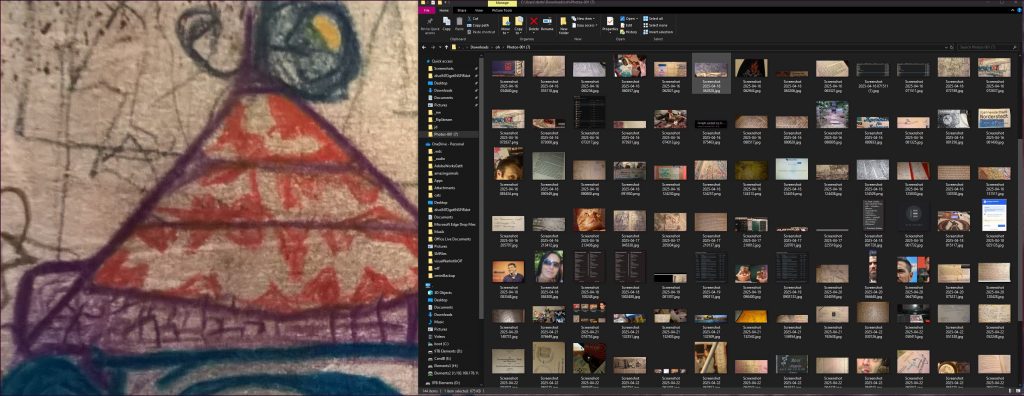Viewport: 1024px width, 396px height.
Task: Open the File menu
Action: coord(426,10)
